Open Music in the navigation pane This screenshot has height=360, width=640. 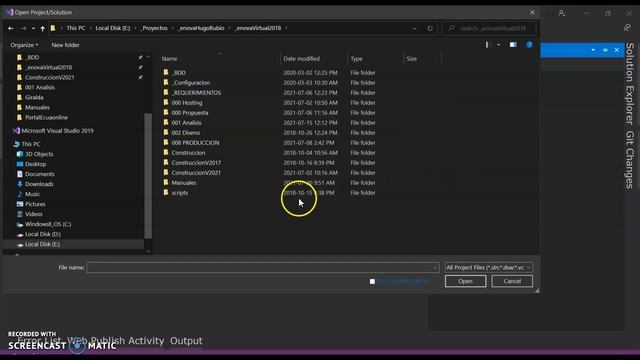32,194
